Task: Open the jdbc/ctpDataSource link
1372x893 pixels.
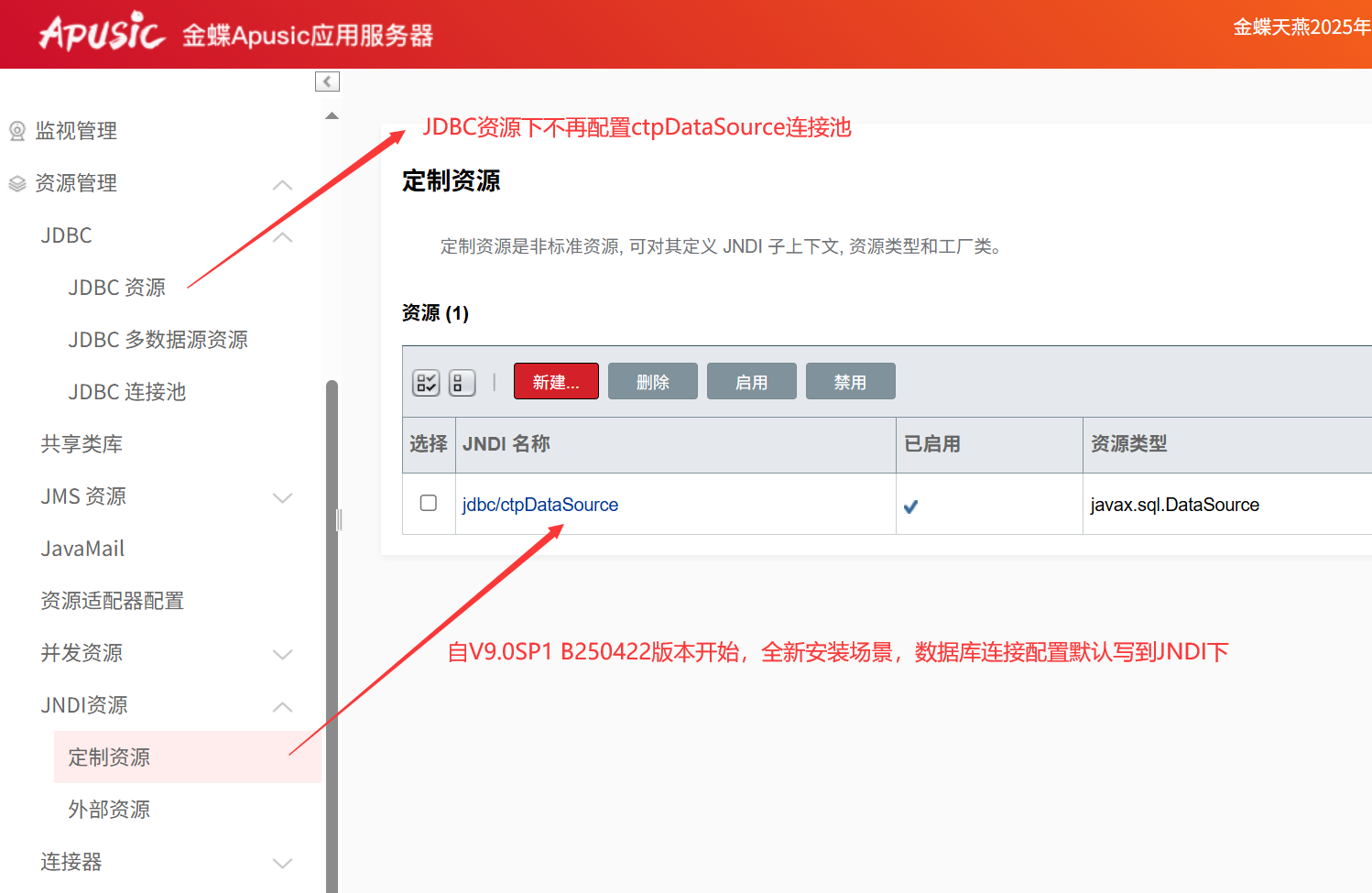Action: 539,505
